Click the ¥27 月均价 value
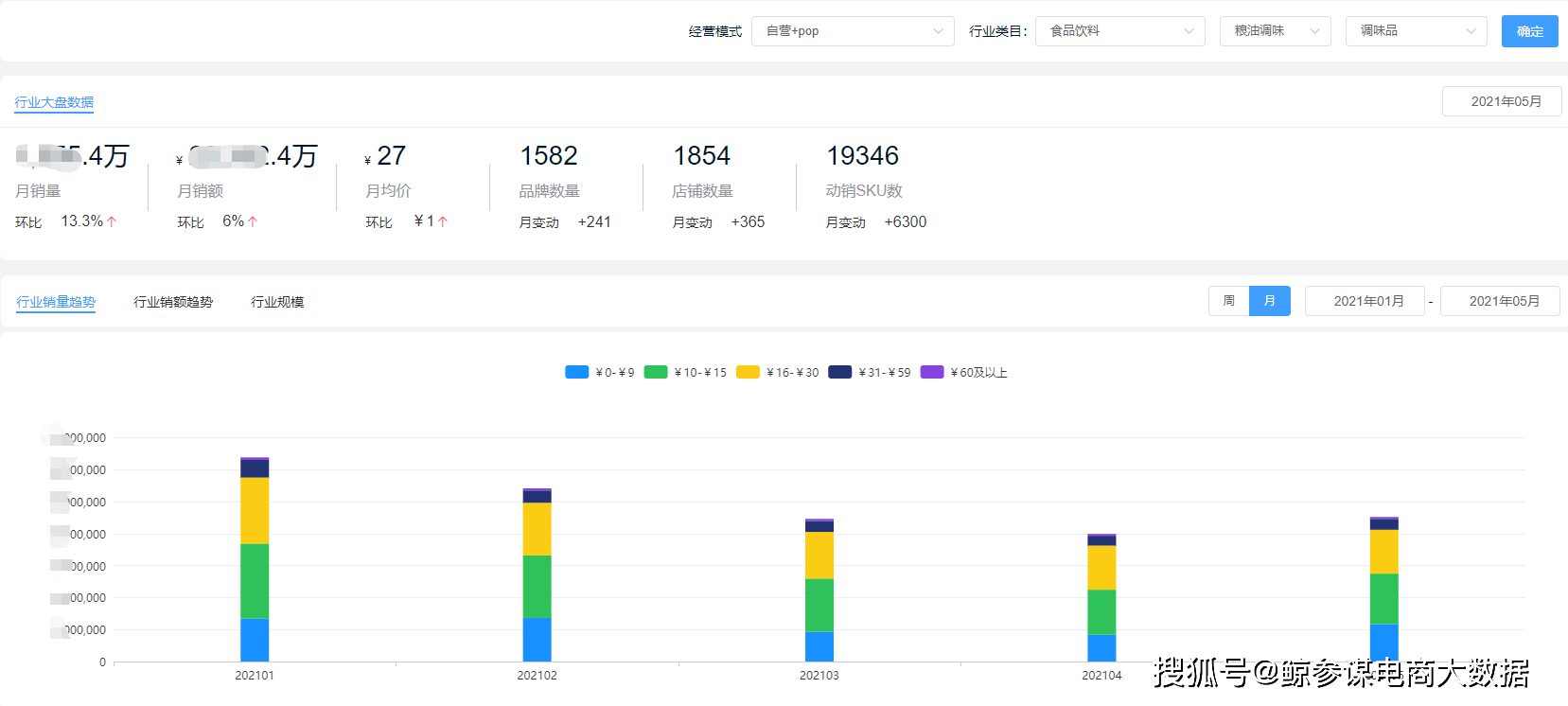Screen dimensions: 1568x706 385,155
